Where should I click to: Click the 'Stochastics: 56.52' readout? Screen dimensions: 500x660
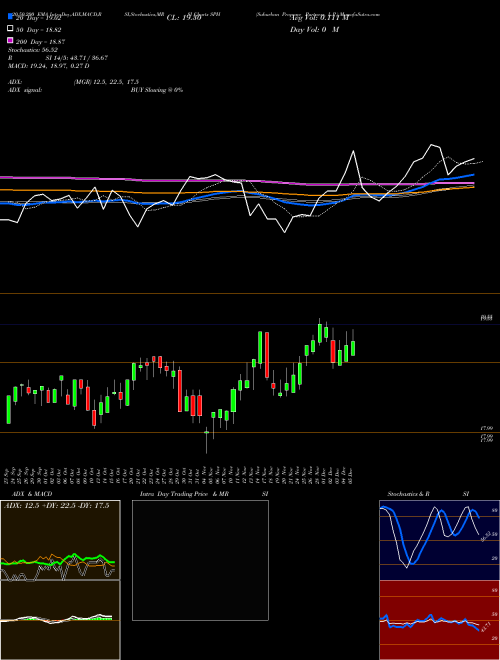pos(33,50)
